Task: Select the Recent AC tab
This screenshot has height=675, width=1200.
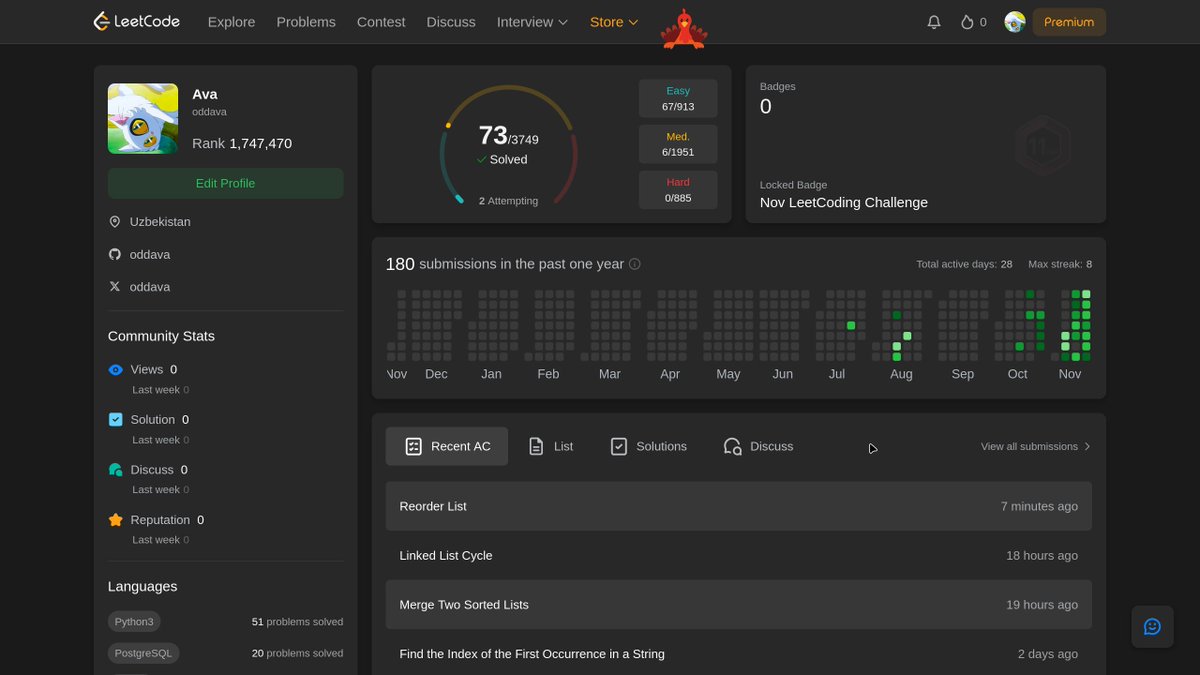Action: [x=447, y=447]
